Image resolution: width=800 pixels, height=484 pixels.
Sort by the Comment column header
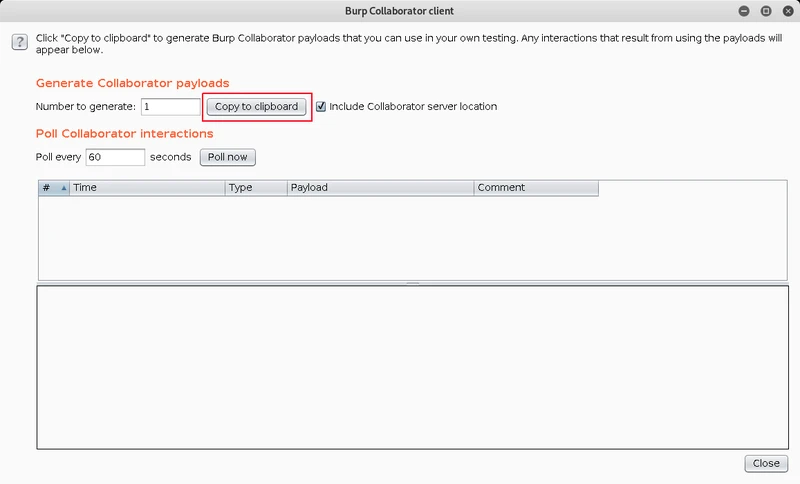click(536, 188)
